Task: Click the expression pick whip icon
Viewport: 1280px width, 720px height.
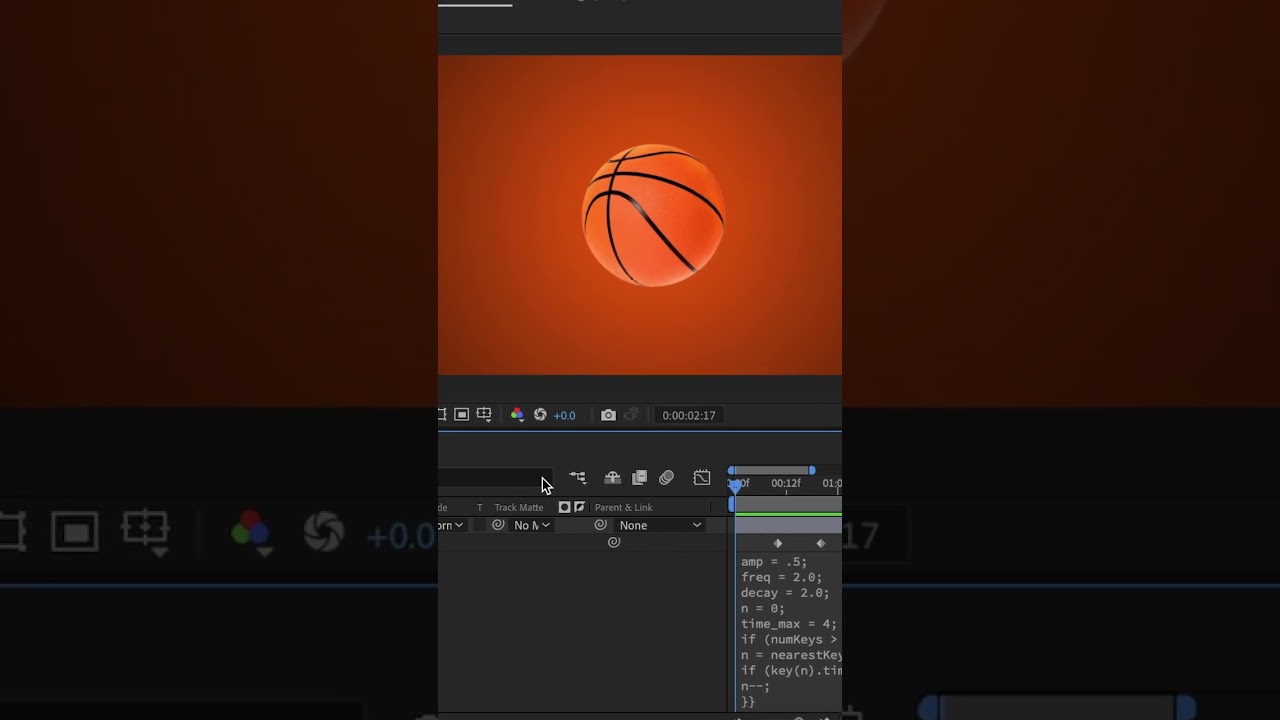Action: (x=614, y=542)
